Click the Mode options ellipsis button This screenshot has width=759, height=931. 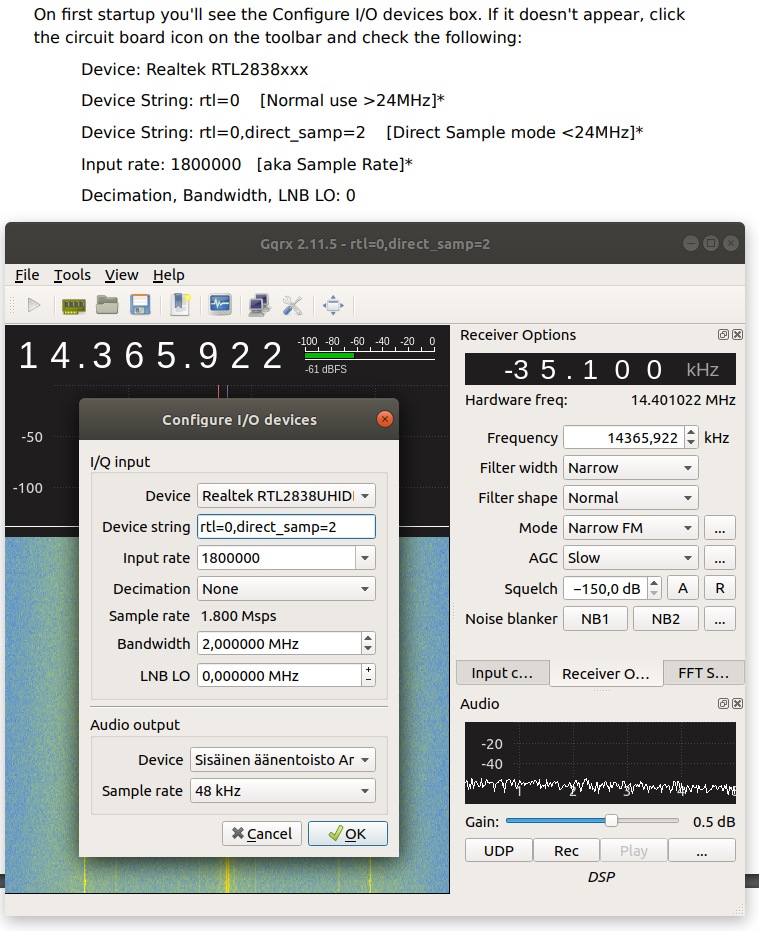pyautogui.click(x=720, y=528)
